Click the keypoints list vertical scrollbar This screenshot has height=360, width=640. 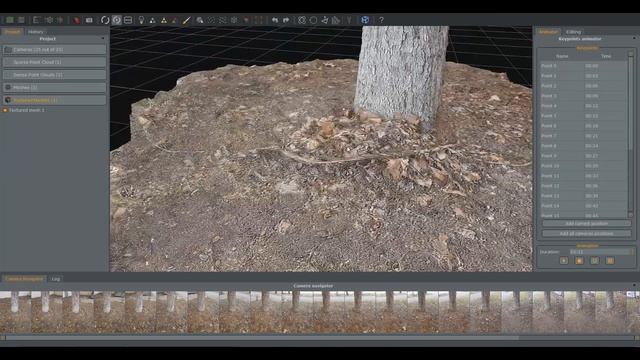(631, 135)
